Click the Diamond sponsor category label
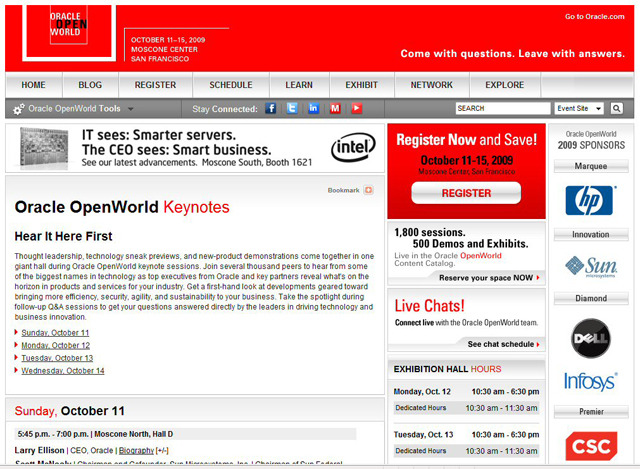Screen dimensions: 640x469 pos(591,298)
